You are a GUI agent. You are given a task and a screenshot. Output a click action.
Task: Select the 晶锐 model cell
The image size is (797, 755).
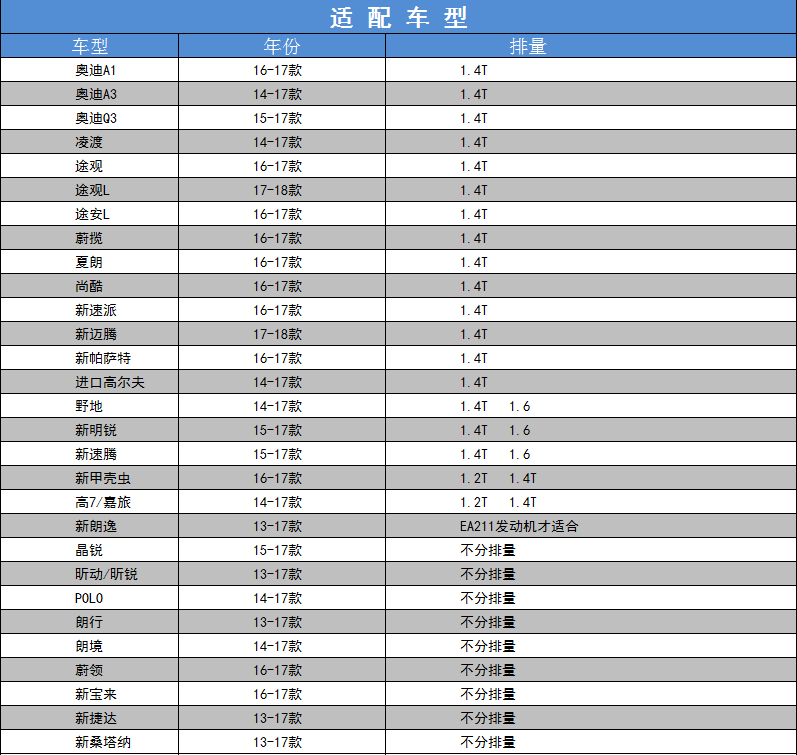click(89, 550)
